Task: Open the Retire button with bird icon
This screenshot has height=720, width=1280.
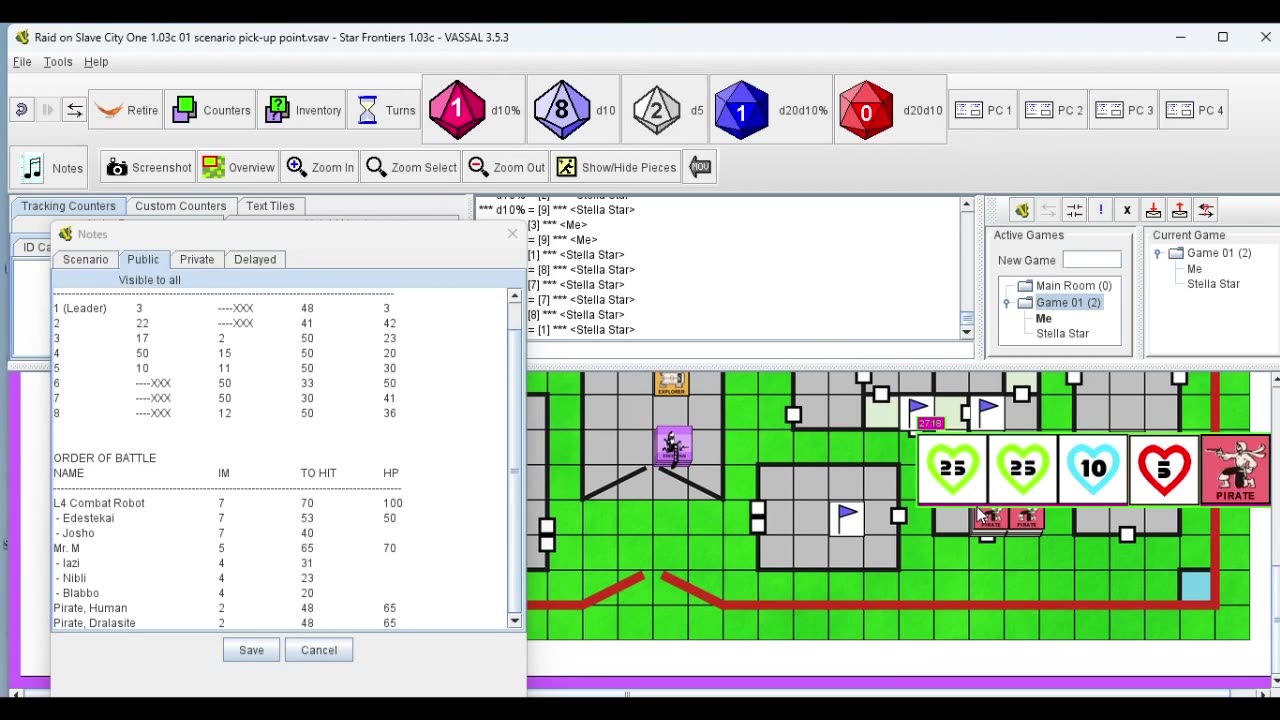Action: (x=127, y=110)
